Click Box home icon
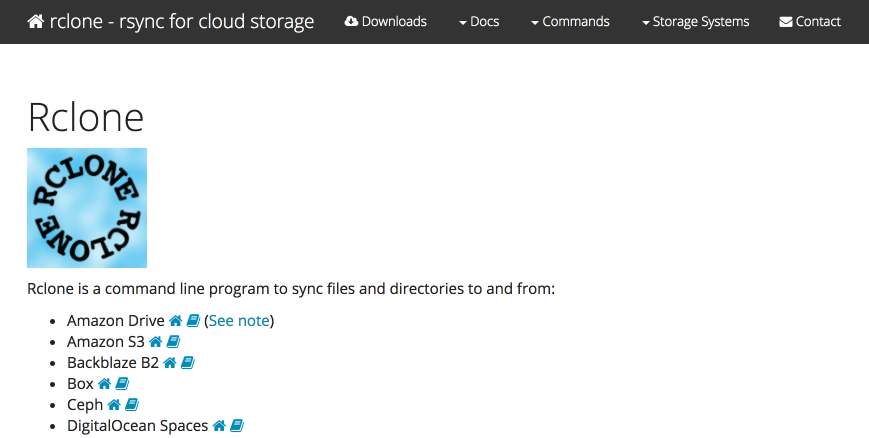Viewport: 869px width, 438px height. [104, 384]
